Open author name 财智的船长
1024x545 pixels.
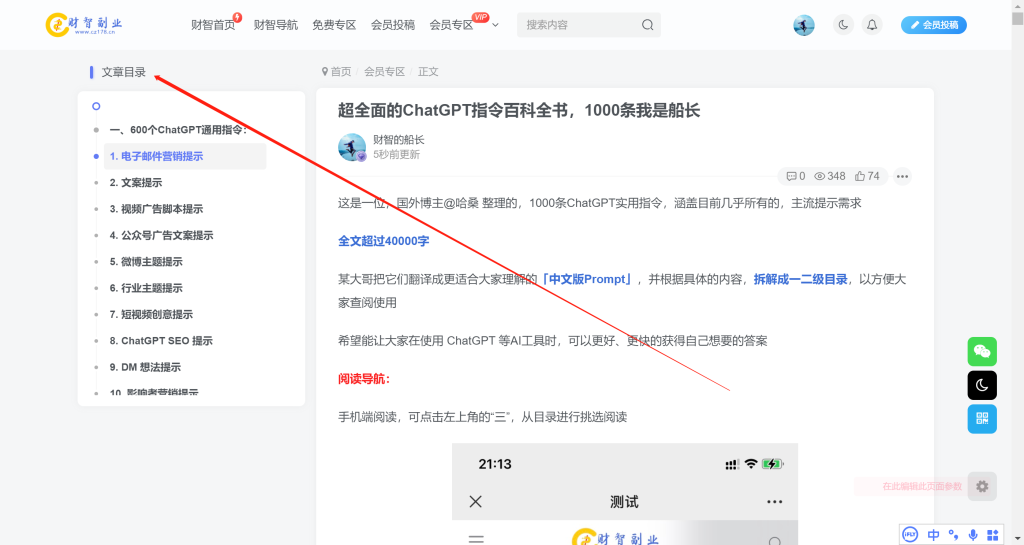click(398, 140)
